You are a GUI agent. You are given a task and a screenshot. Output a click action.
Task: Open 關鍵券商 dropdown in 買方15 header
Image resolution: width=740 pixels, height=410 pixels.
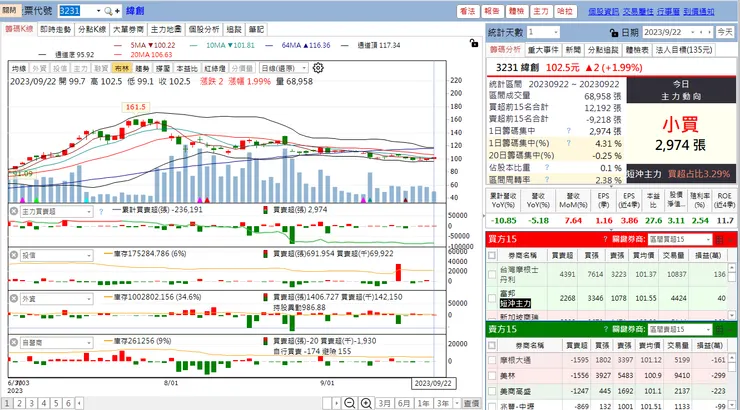(707, 239)
